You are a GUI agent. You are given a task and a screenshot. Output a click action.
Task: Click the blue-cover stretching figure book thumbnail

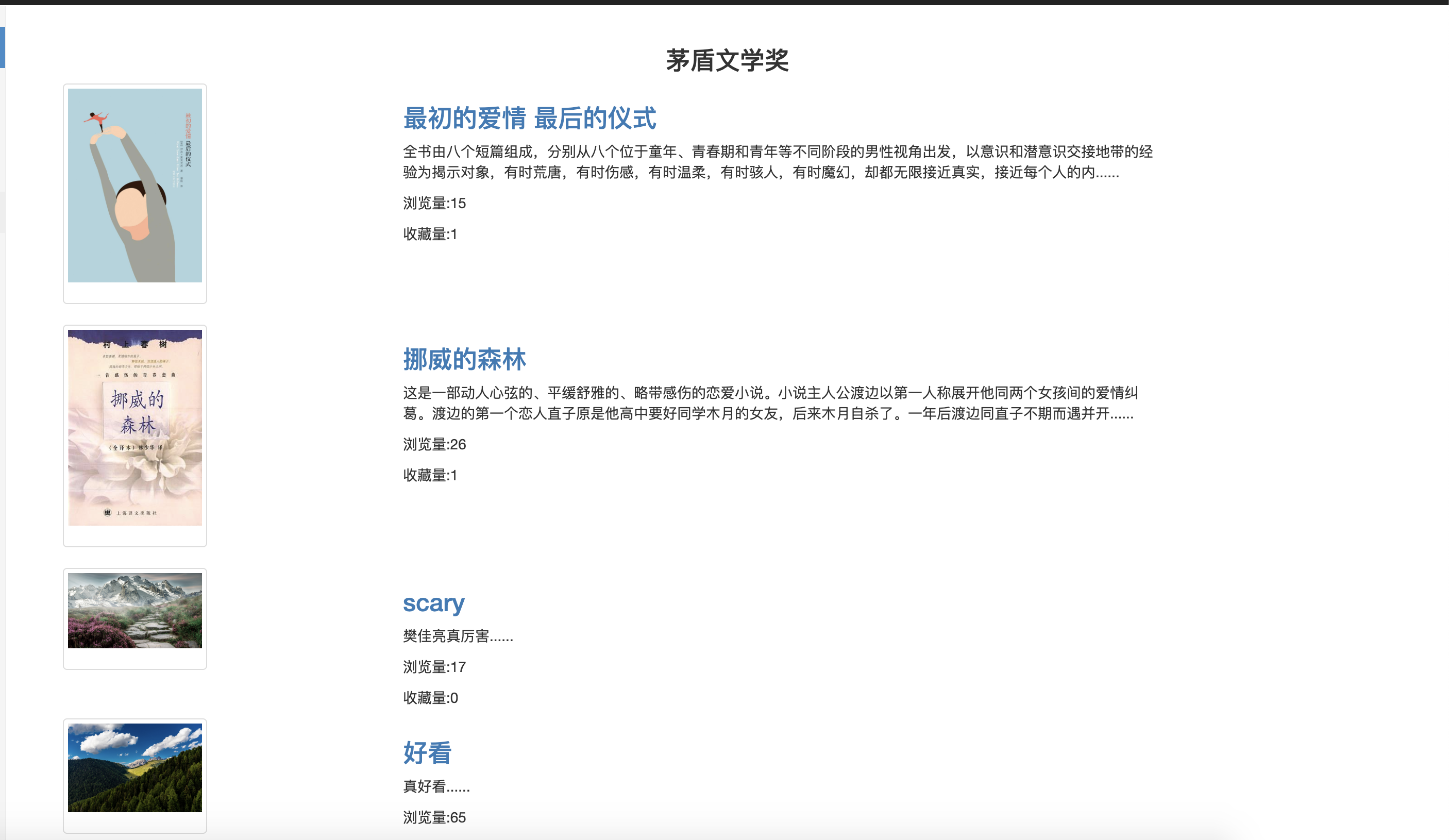(134, 185)
